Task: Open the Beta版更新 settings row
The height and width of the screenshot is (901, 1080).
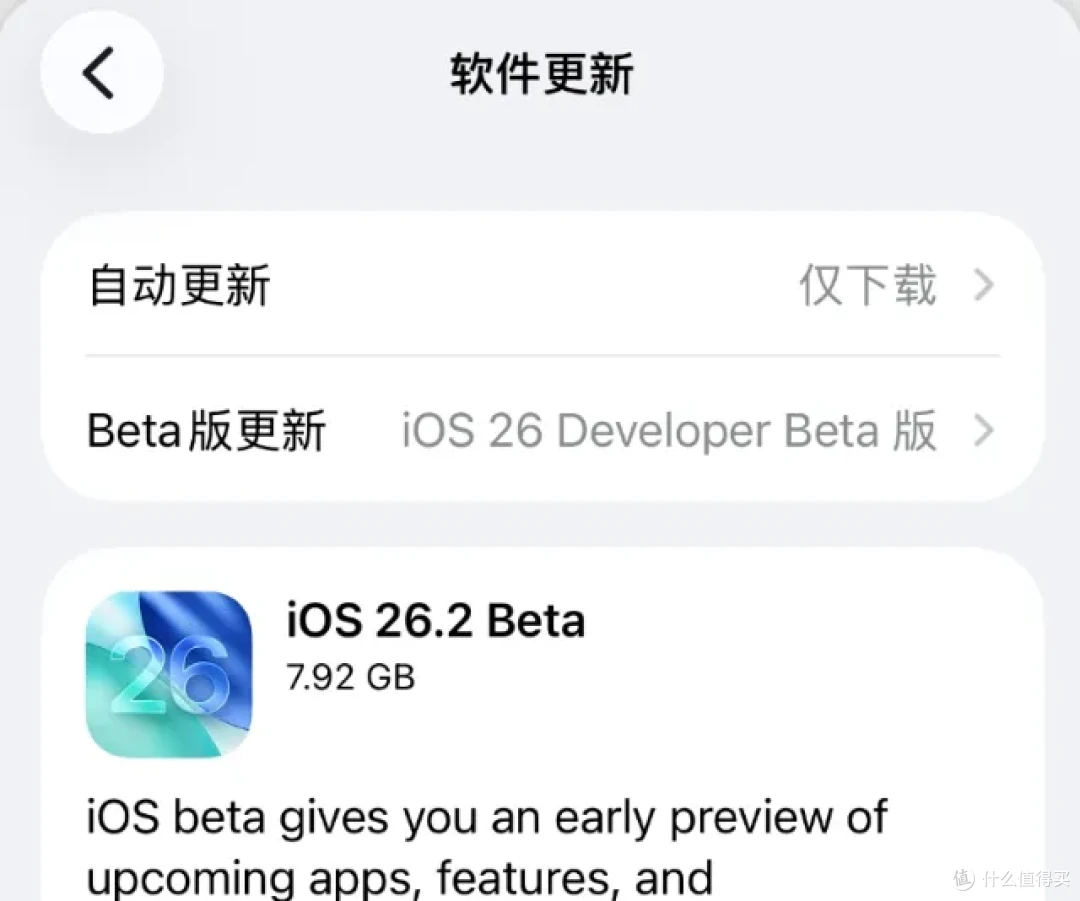Action: [540, 430]
